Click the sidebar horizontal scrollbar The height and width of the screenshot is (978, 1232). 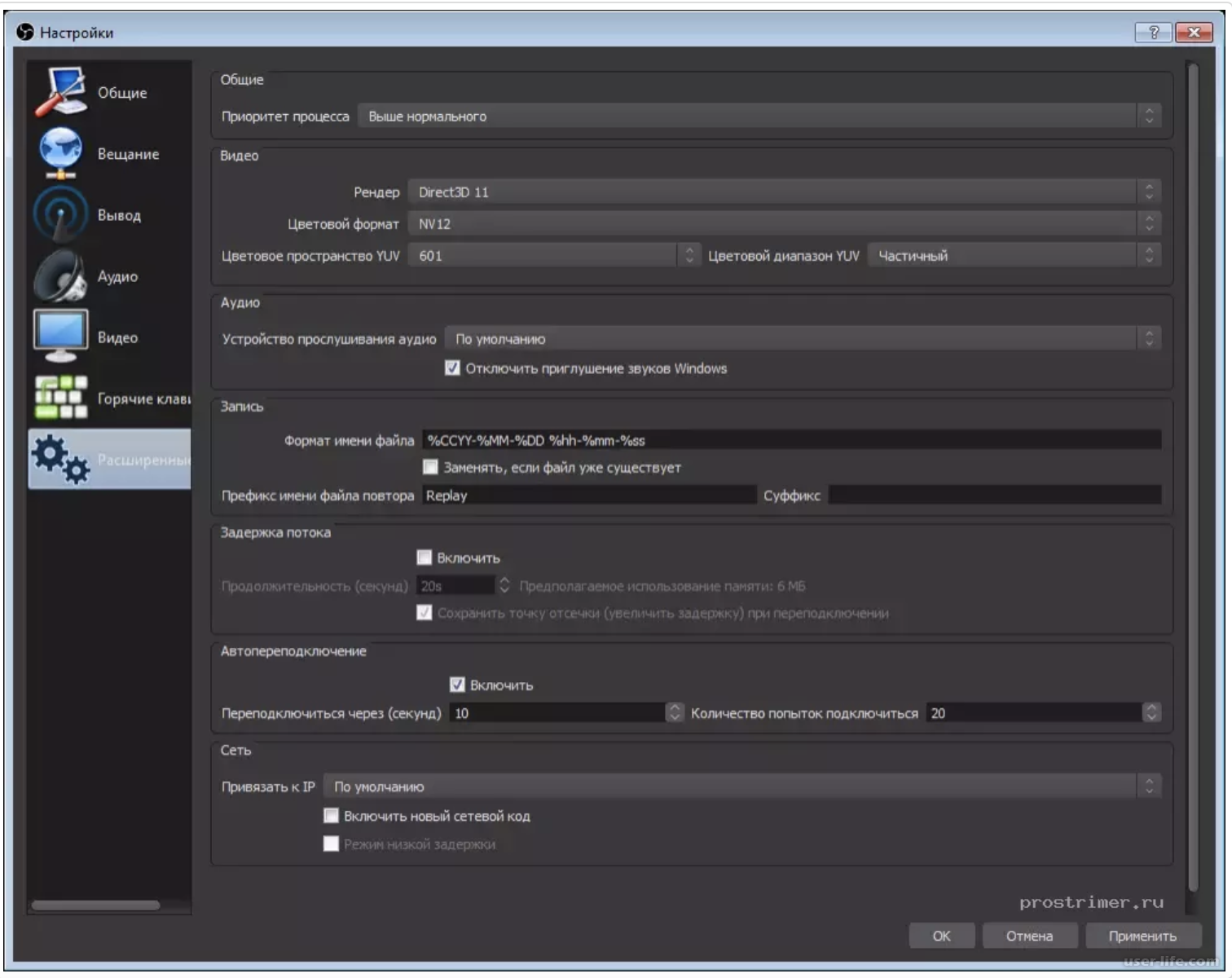click(x=95, y=905)
